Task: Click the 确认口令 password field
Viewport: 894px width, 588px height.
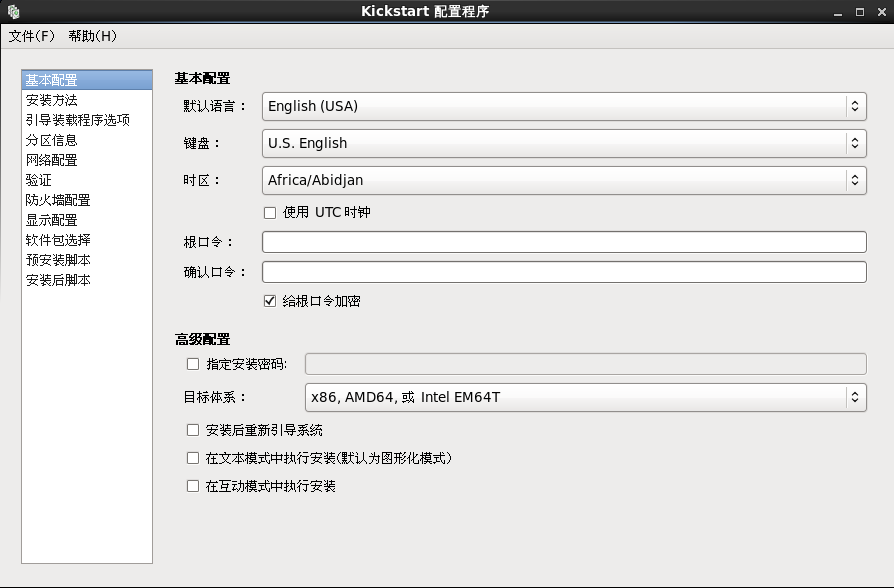Action: click(564, 272)
